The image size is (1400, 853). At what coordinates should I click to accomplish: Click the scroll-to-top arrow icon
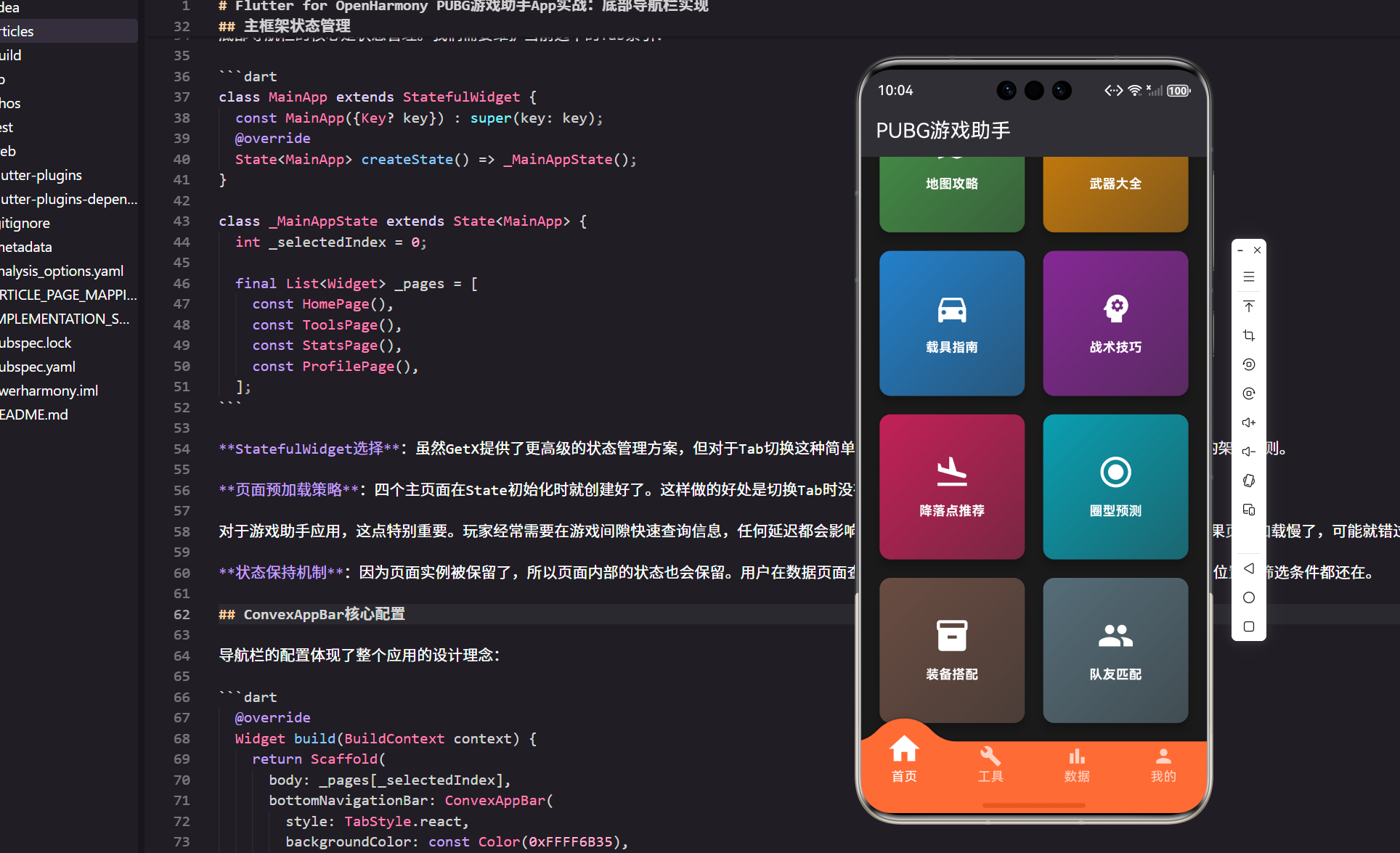coord(1249,306)
